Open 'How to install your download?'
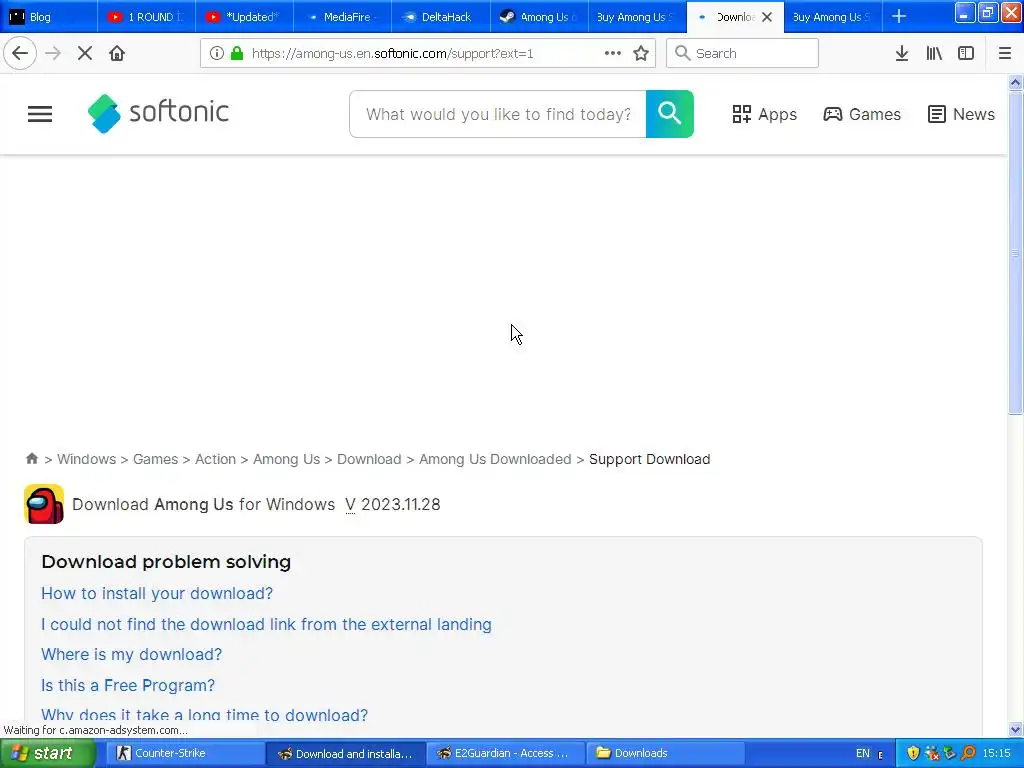Screen dimensions: 1024x768 (157, 593)
